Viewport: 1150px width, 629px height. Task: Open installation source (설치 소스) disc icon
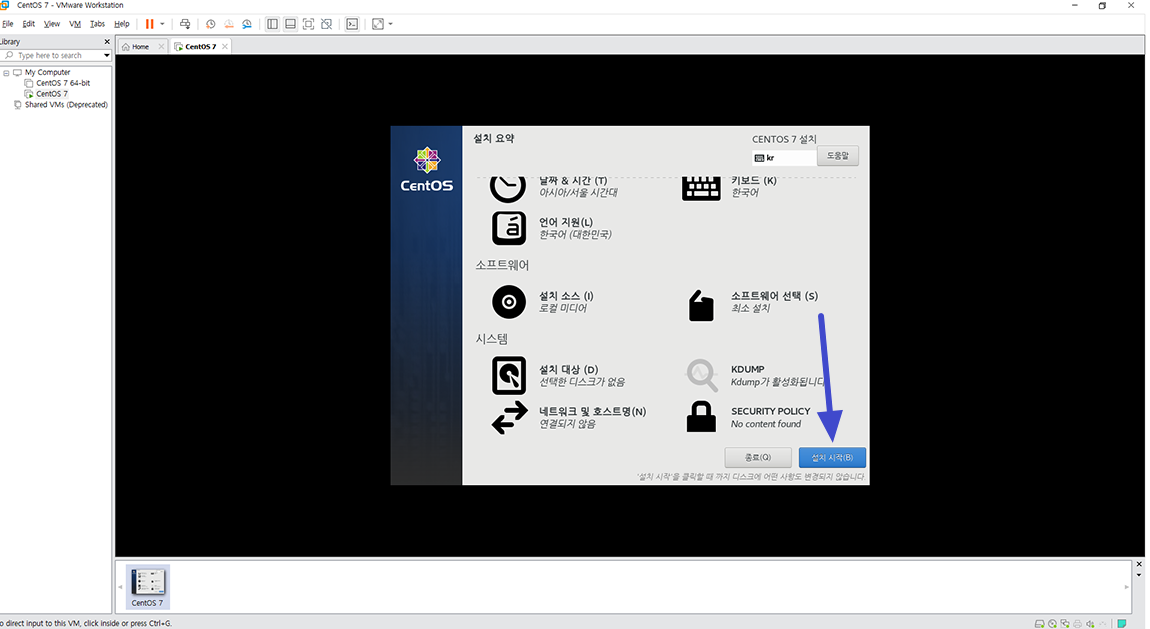(509, 301)
